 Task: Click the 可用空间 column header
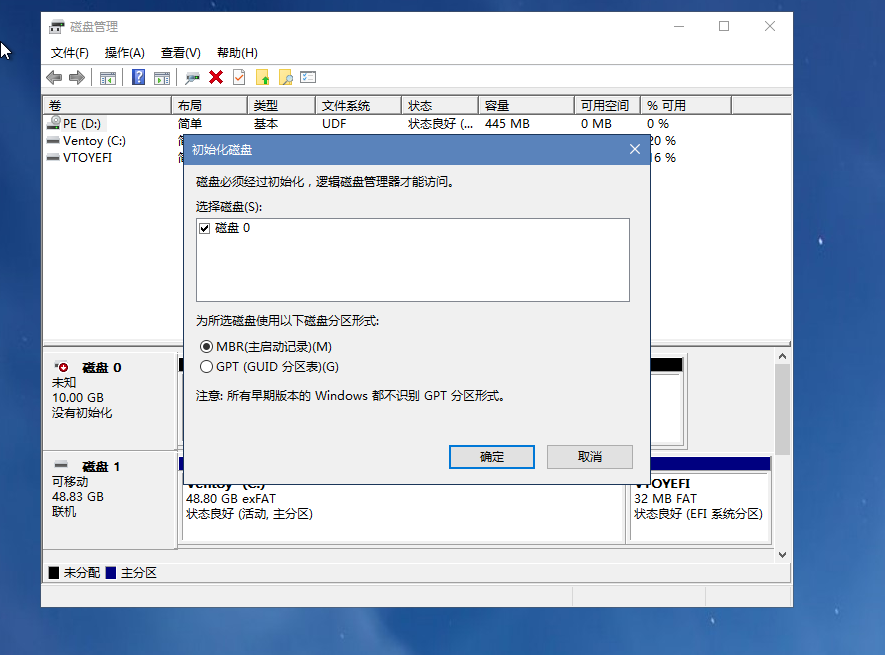[607, 106]
